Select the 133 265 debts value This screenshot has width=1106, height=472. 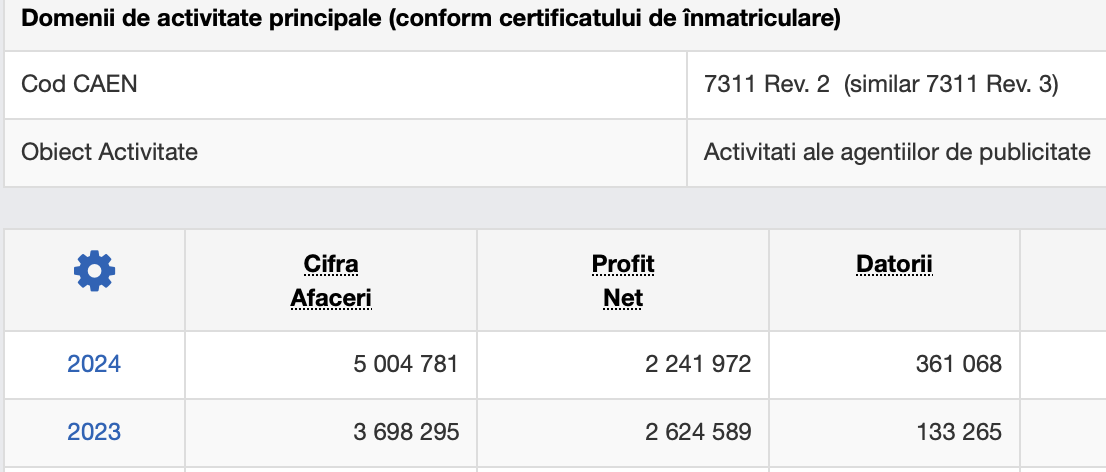point(959,432)
